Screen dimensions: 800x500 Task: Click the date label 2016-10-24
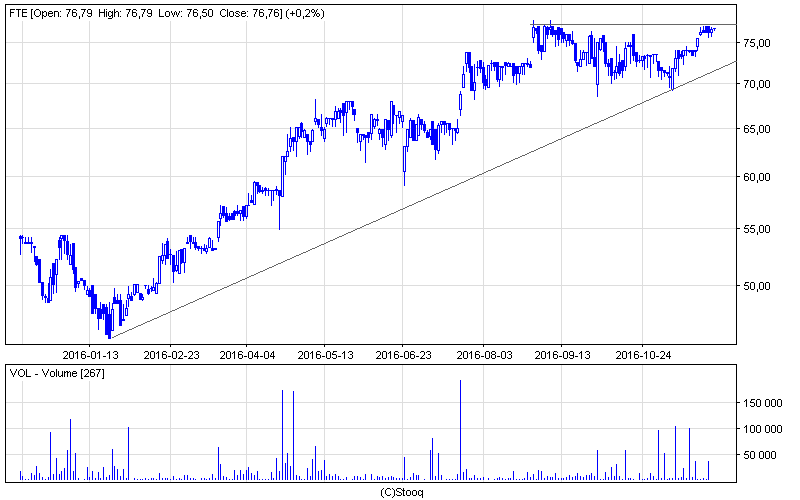click(x=643, y=355)
